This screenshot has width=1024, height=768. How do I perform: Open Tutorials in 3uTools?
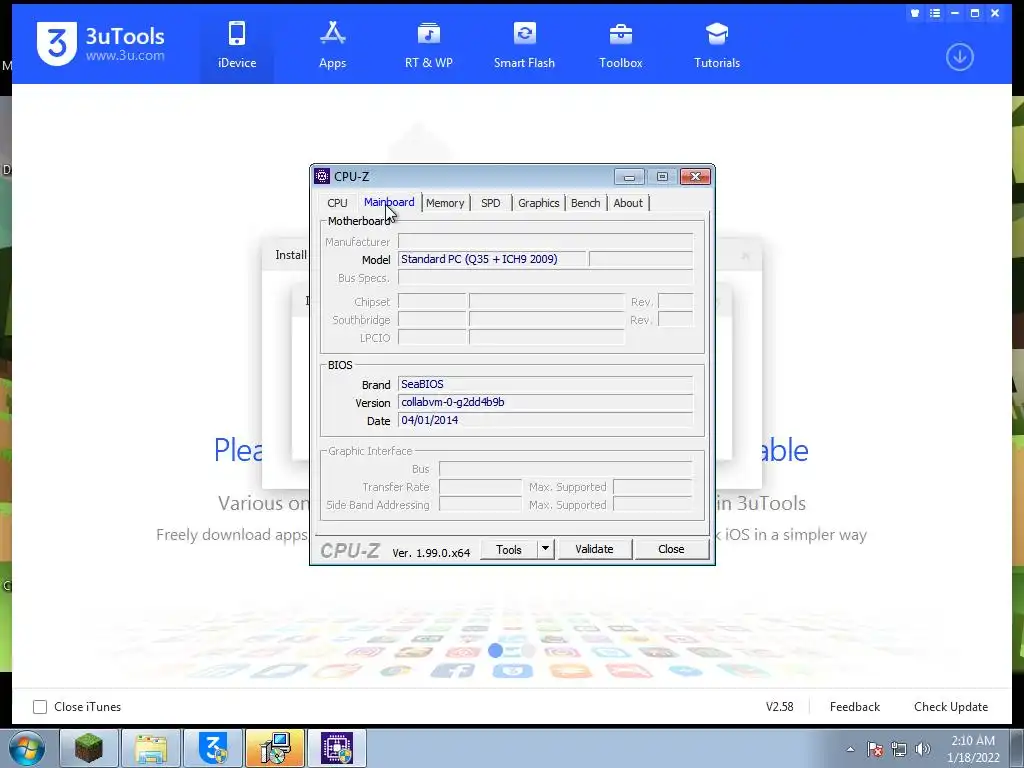(x=716, y=44)
